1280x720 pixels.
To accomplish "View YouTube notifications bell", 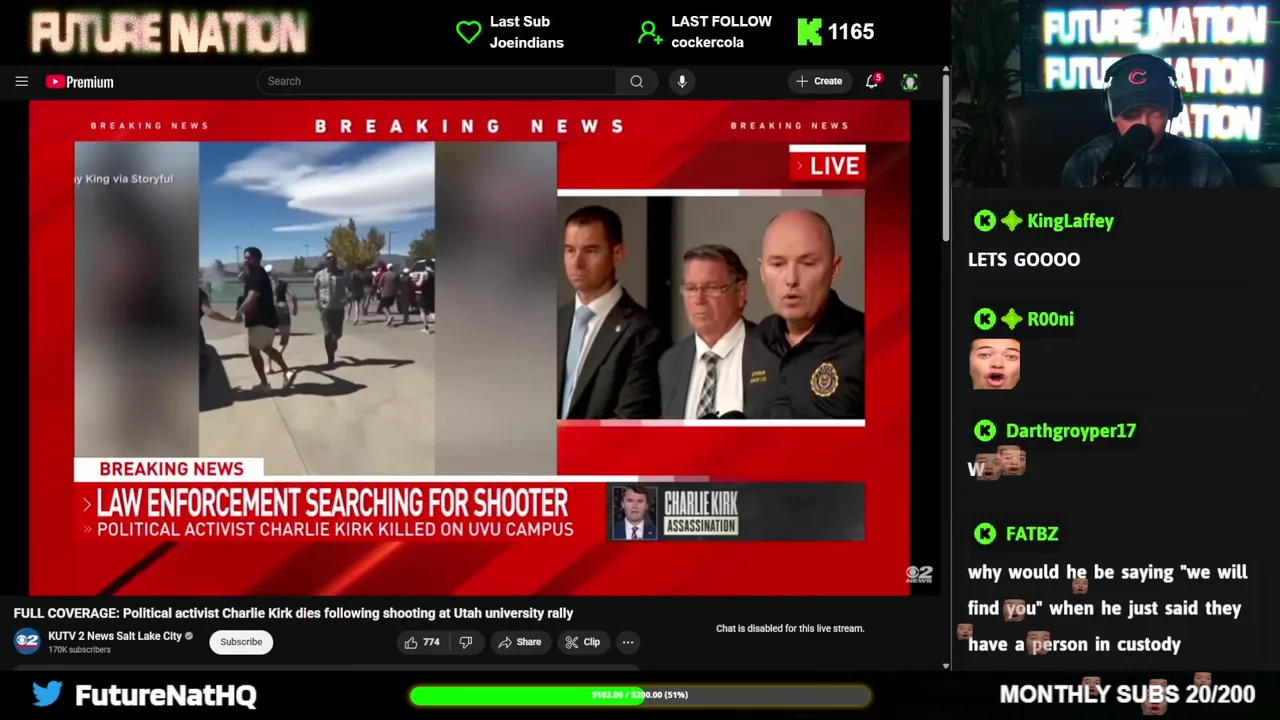I will tap(872, 81).
